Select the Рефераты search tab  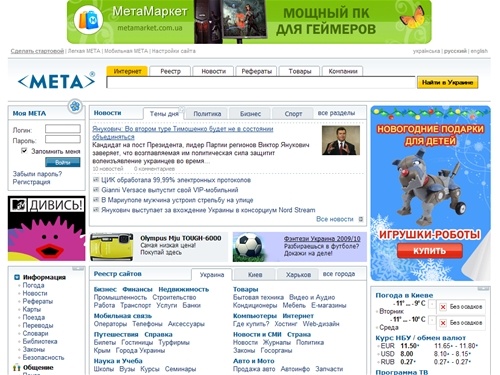pyautogui.click(x=256, y=71)
